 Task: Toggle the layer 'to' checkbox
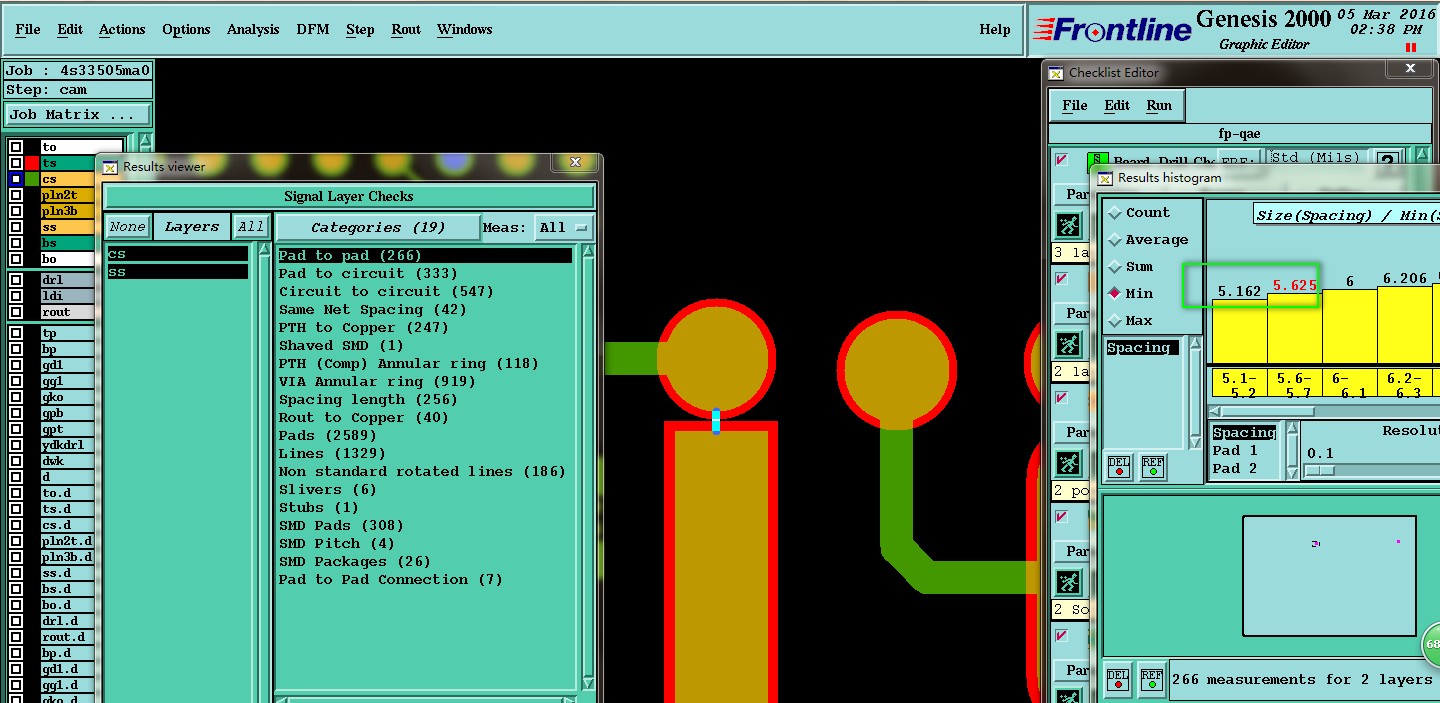16,147
